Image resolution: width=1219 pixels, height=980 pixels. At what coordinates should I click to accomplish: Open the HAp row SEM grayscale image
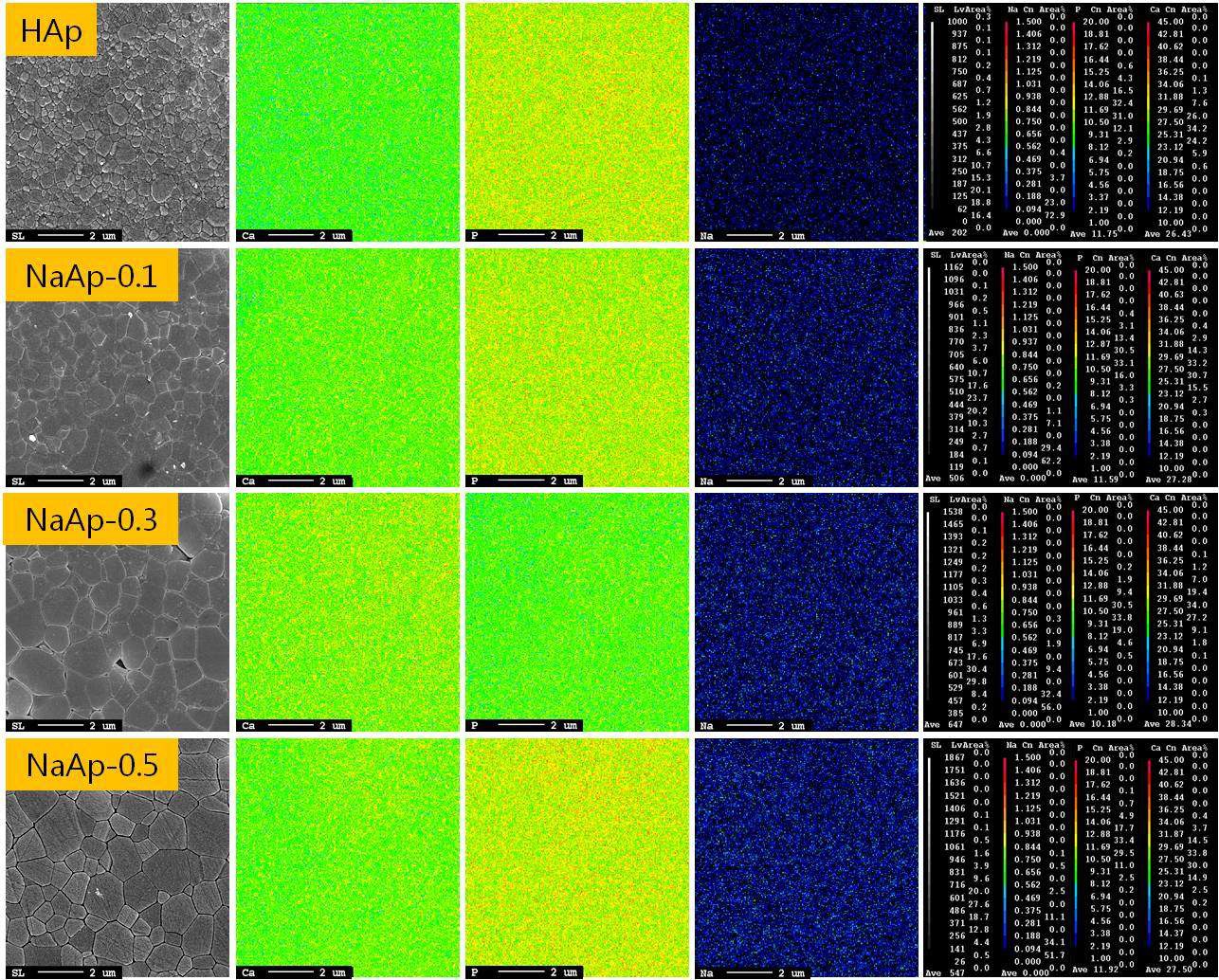(x=118, y=122)
